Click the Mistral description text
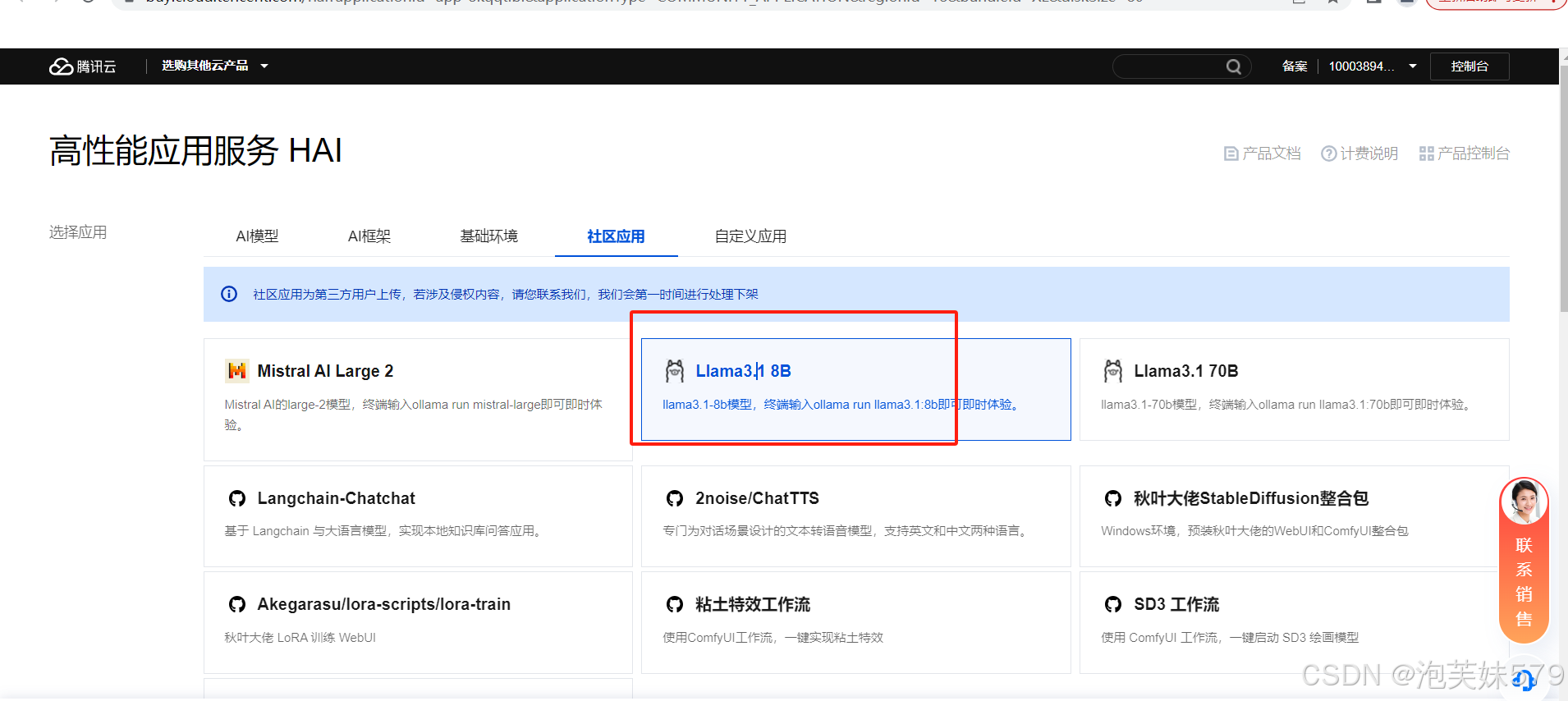The image size is (1568, 701). pyautogui.click(x=413, y=415)
